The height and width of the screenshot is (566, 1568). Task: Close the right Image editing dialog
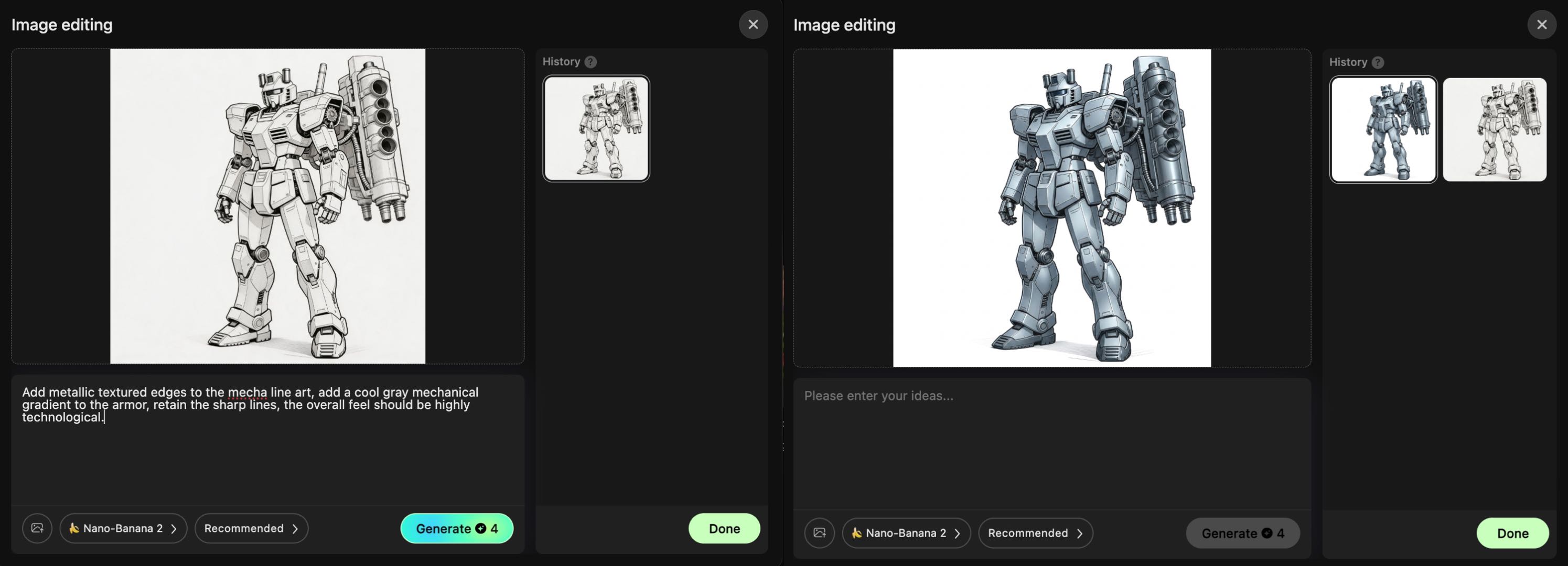pyautogui.click(x=1542, y=24)
